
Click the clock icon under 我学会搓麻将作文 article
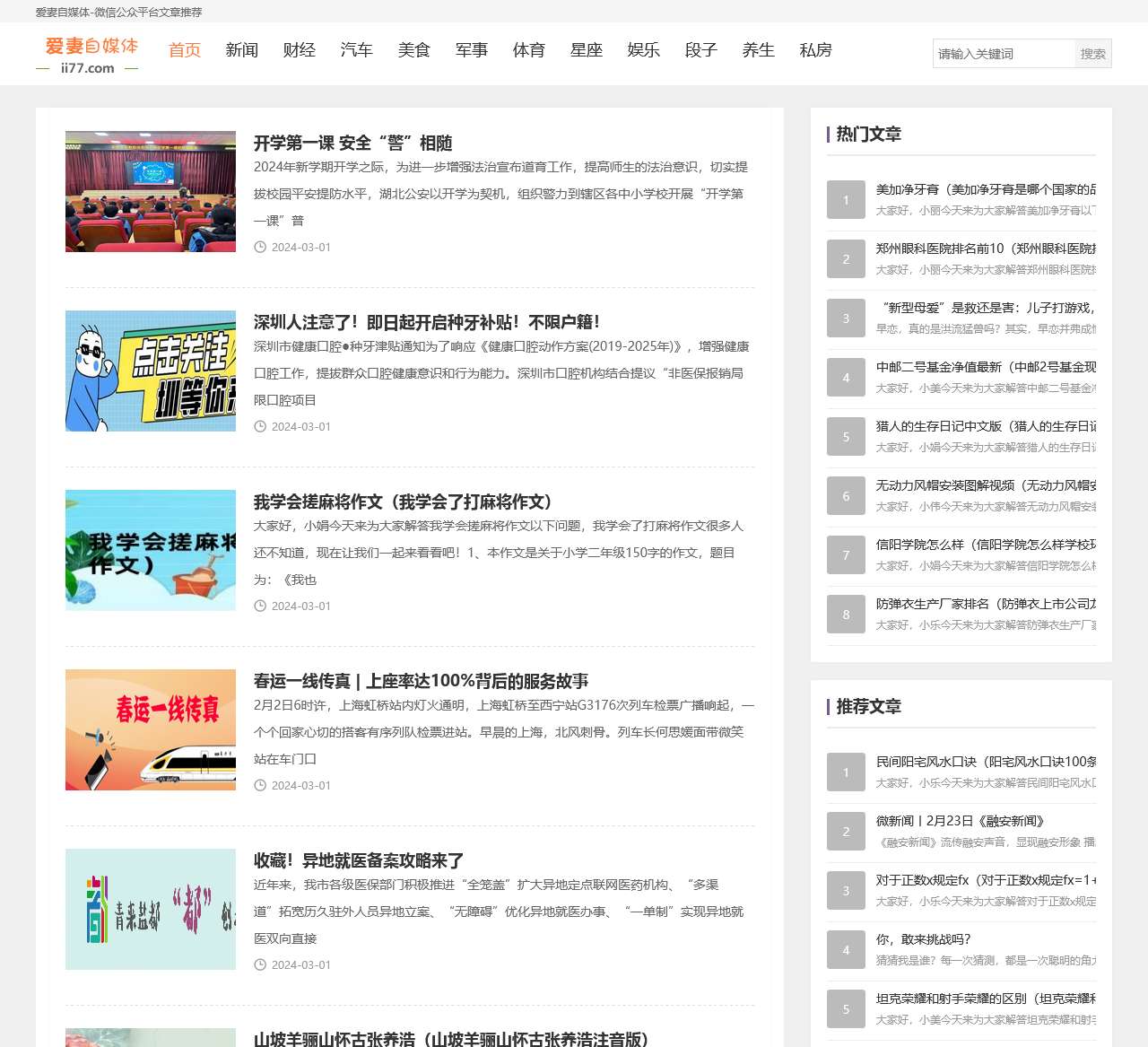tap(259, 606)
